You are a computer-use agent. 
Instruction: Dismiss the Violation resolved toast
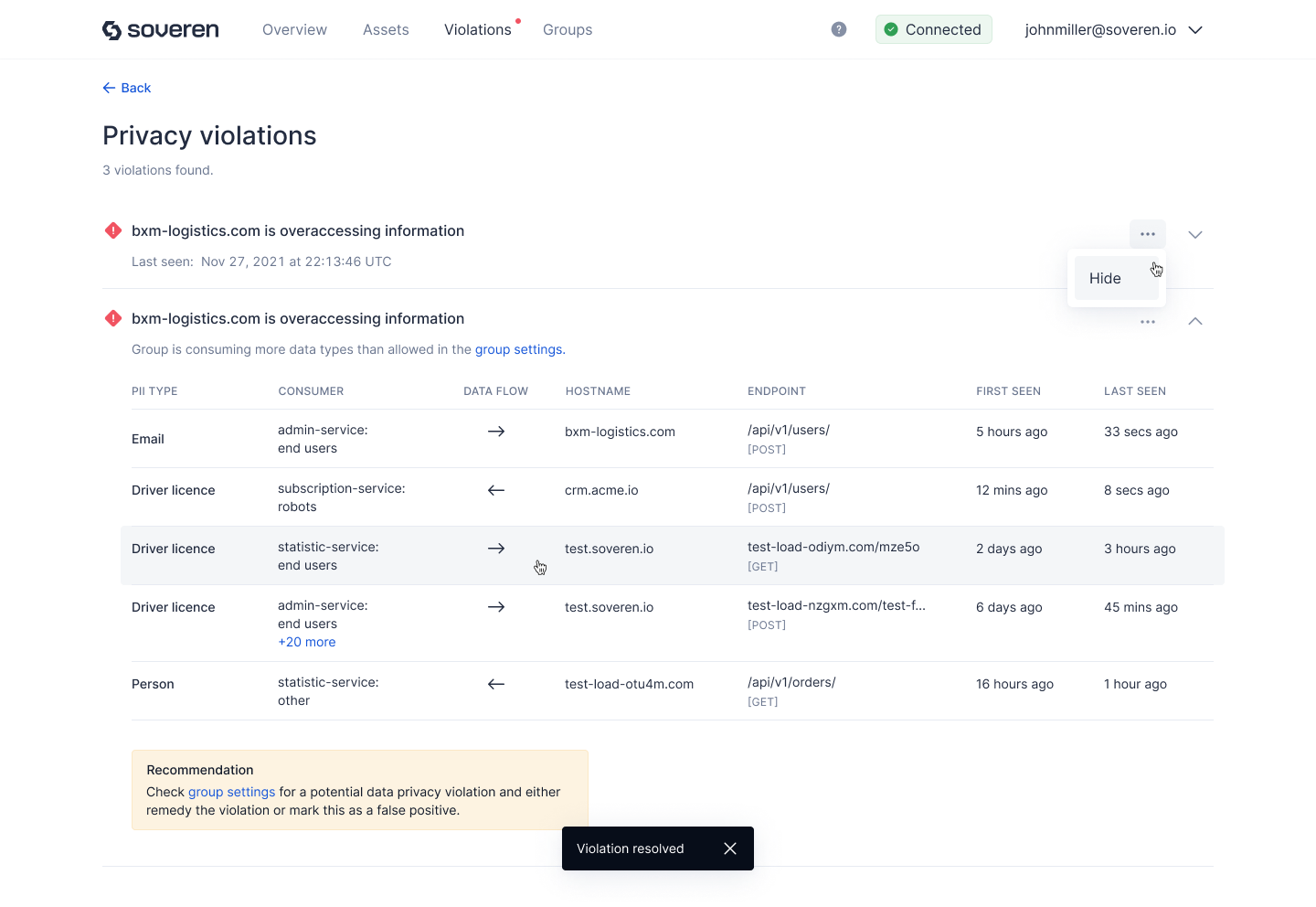[730, 848]
